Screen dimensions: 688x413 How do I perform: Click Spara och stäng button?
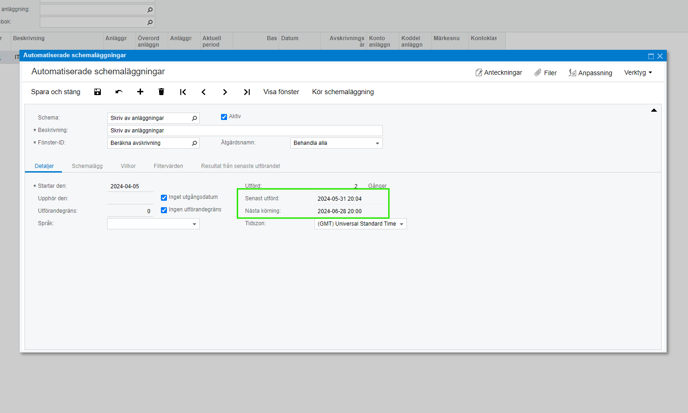(x=56, y=92)
